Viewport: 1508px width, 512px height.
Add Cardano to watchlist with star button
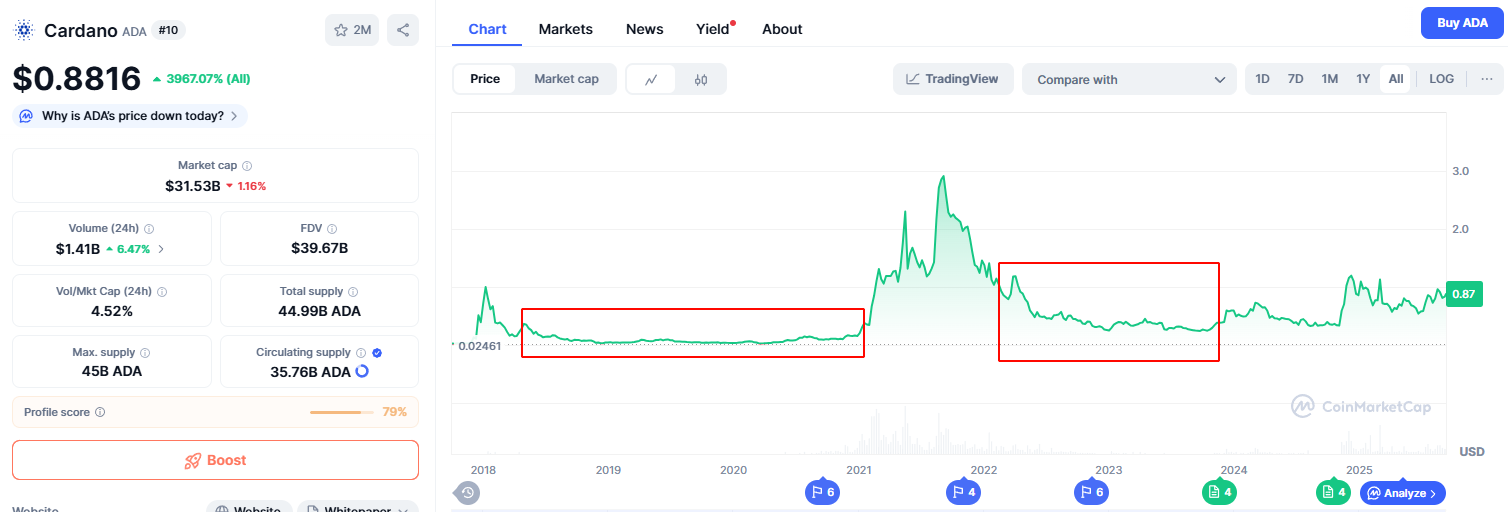click(x=351, y=30)
